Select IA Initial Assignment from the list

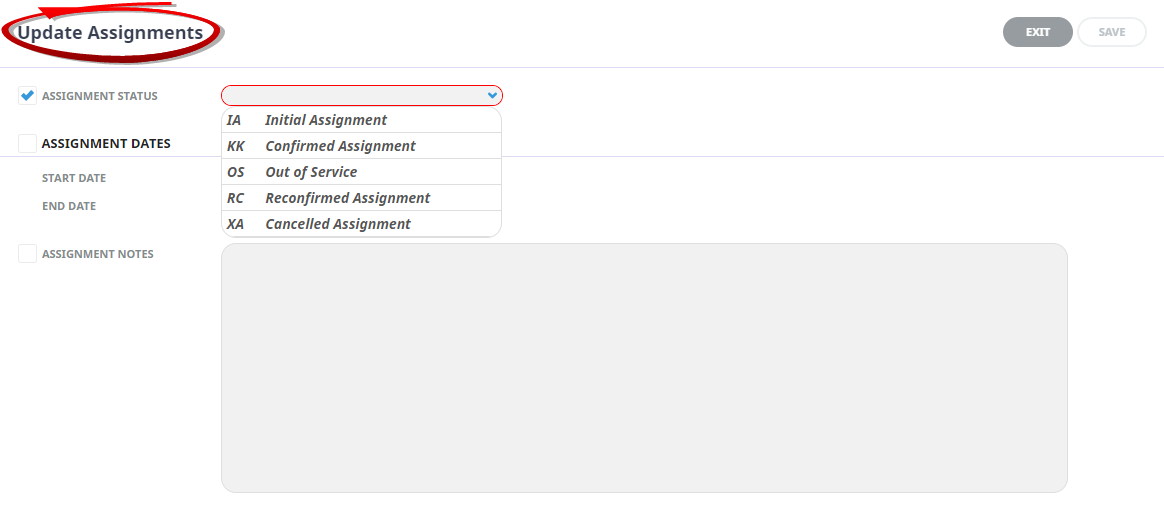click(362, 120)
